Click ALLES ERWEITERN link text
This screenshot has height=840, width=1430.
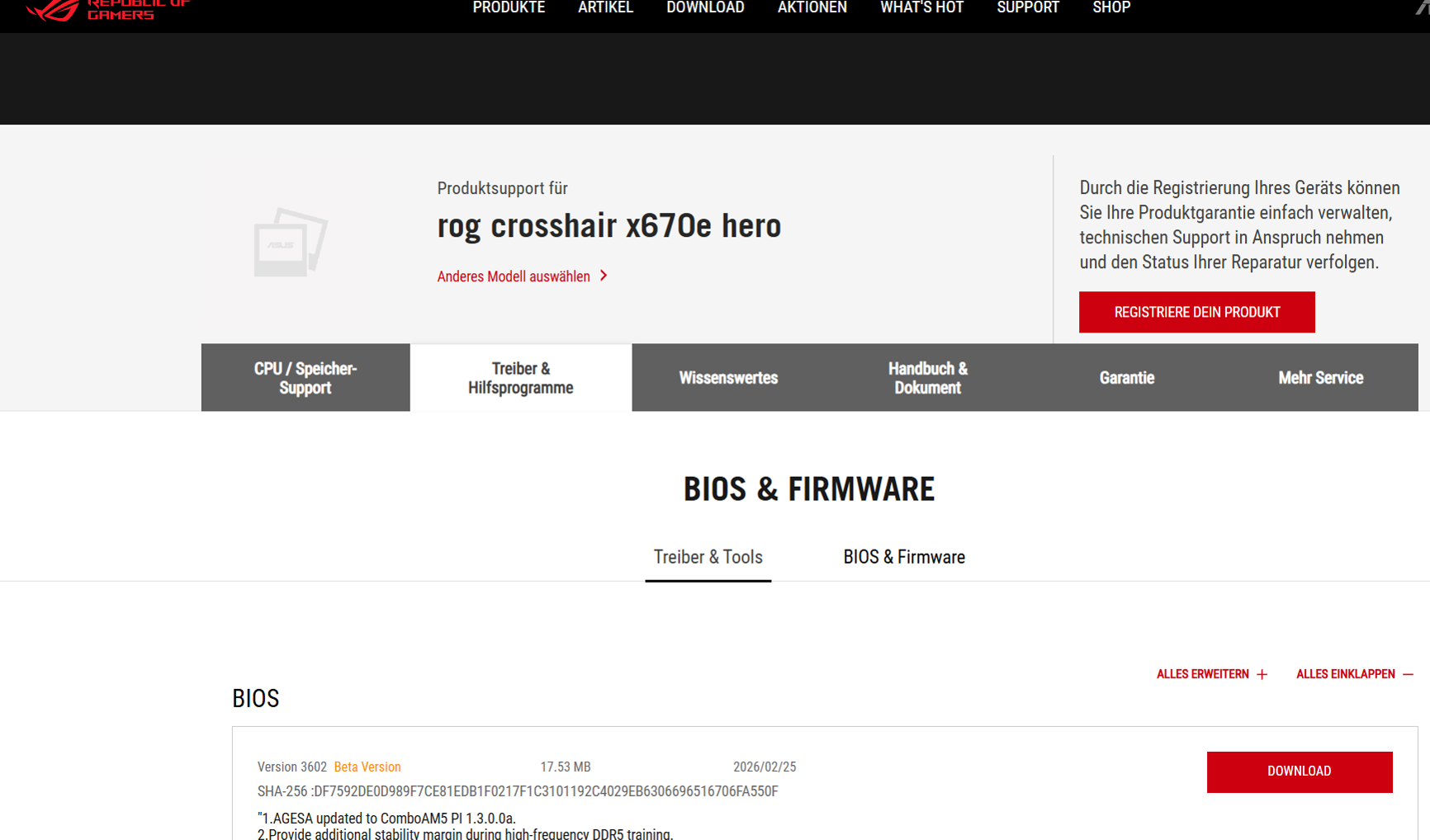point(1203,674)
